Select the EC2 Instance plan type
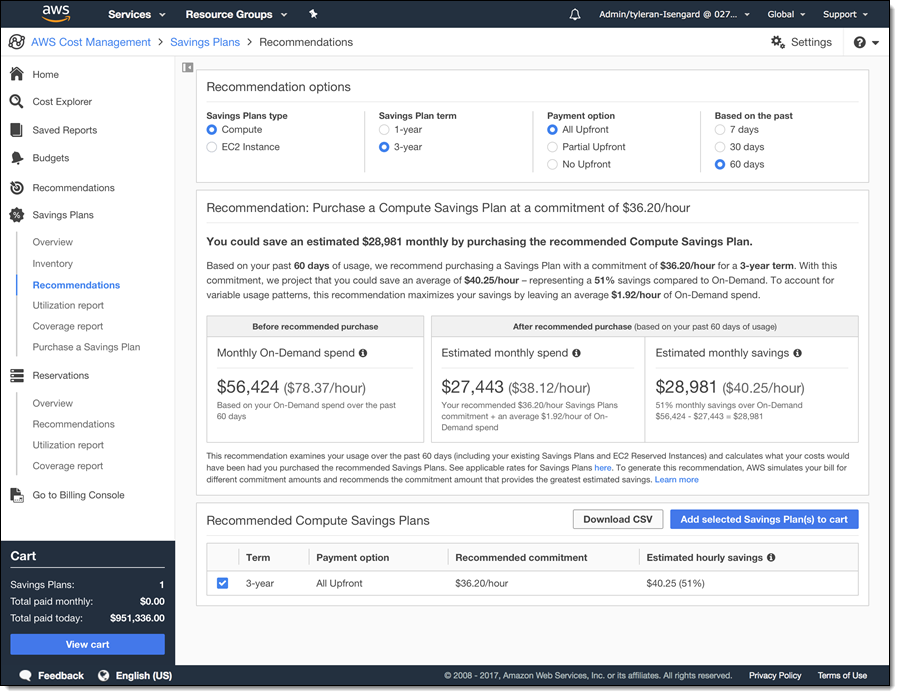The image size is (900, 696). [212, 147]
